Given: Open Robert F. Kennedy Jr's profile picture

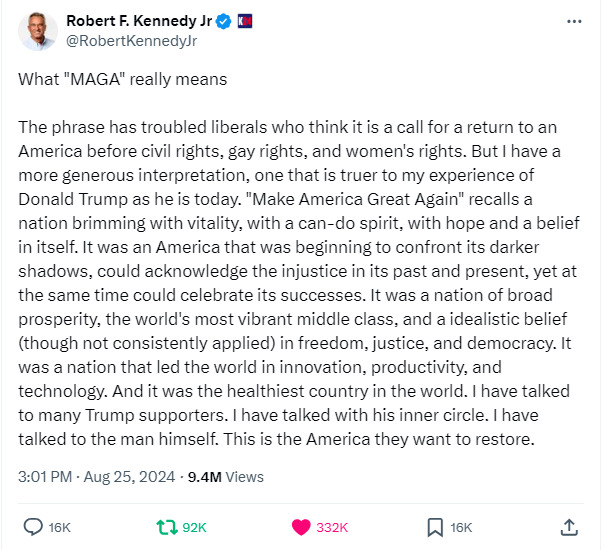Looking at the screenshot, I should point(37,32).
